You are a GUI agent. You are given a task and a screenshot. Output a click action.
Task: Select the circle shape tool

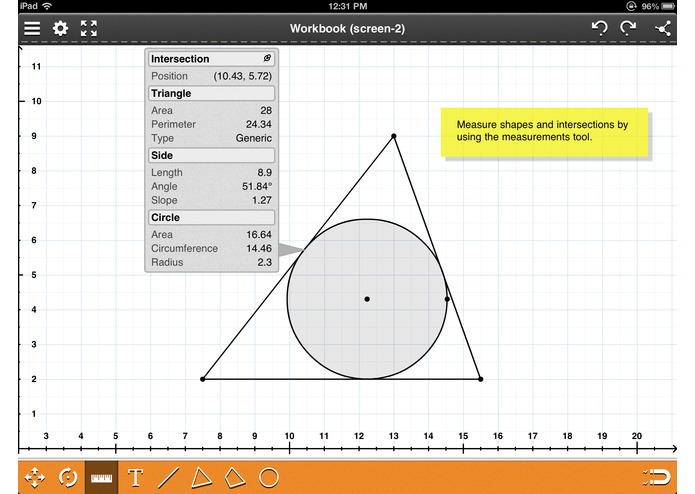269,478
